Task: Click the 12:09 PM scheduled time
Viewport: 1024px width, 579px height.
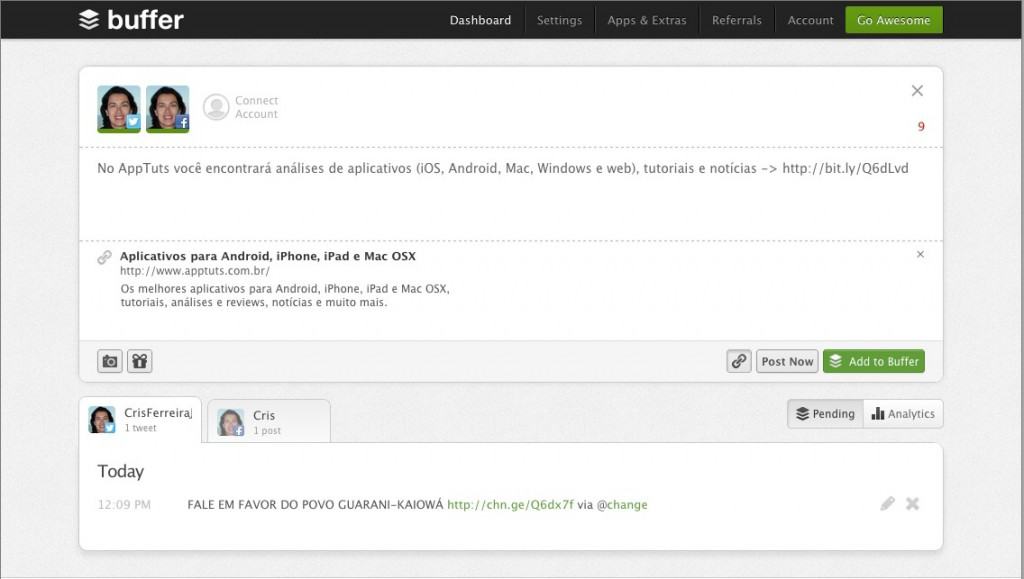Action: tap(124, 505)
